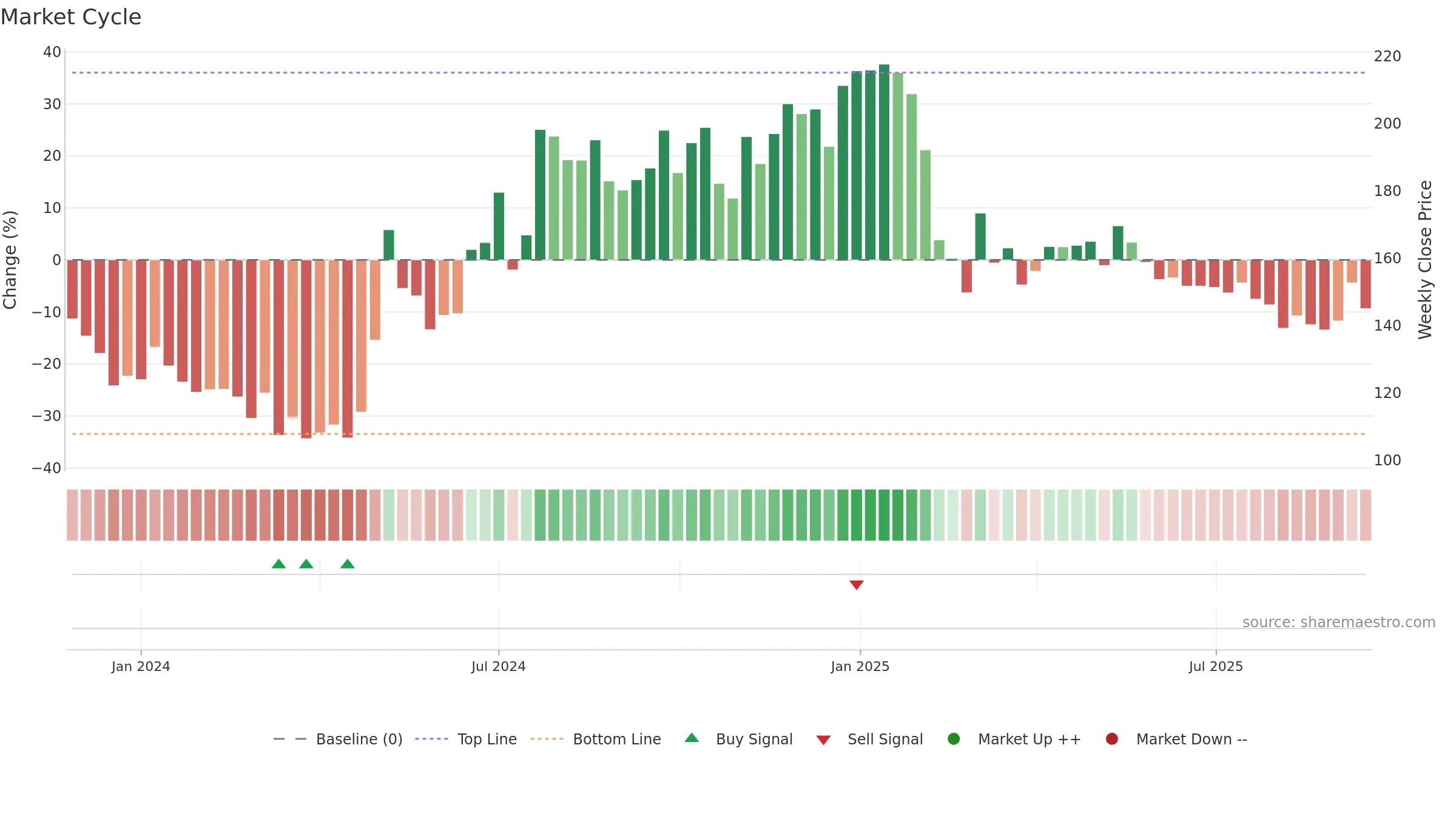
Task: Click the purple dotted Top Line legend sample
Action: pos(431,739)
